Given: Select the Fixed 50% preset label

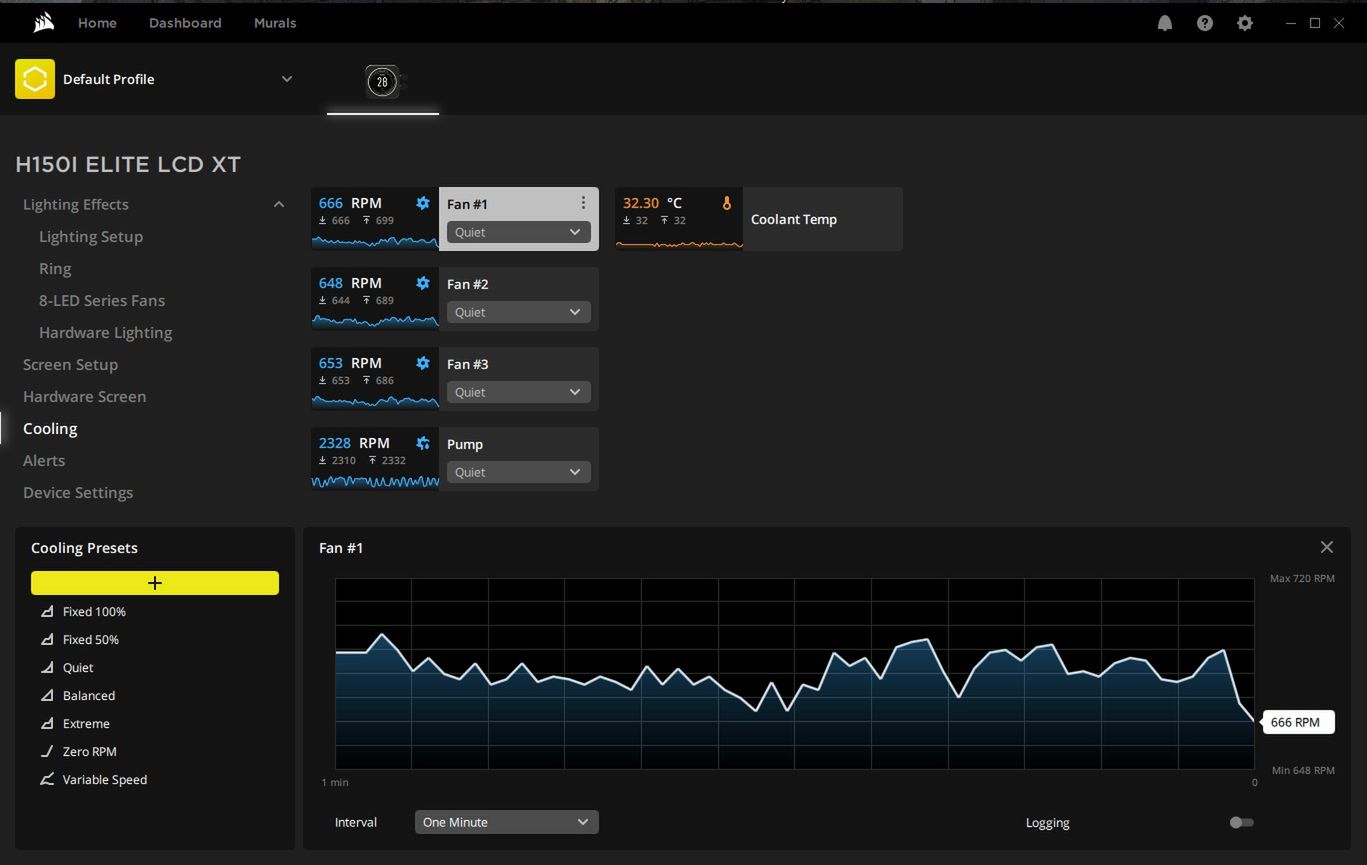Looking at the screenshot, I should pos(91,639).
